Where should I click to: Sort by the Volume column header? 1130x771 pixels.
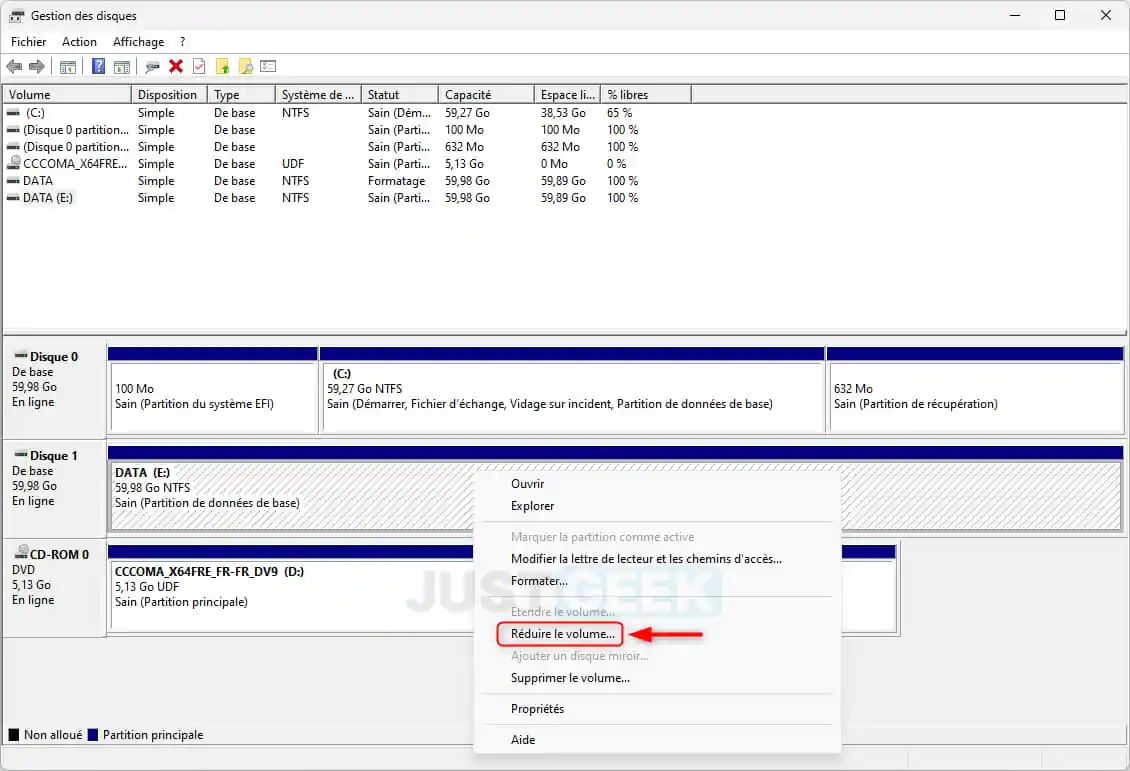(68, 94)
